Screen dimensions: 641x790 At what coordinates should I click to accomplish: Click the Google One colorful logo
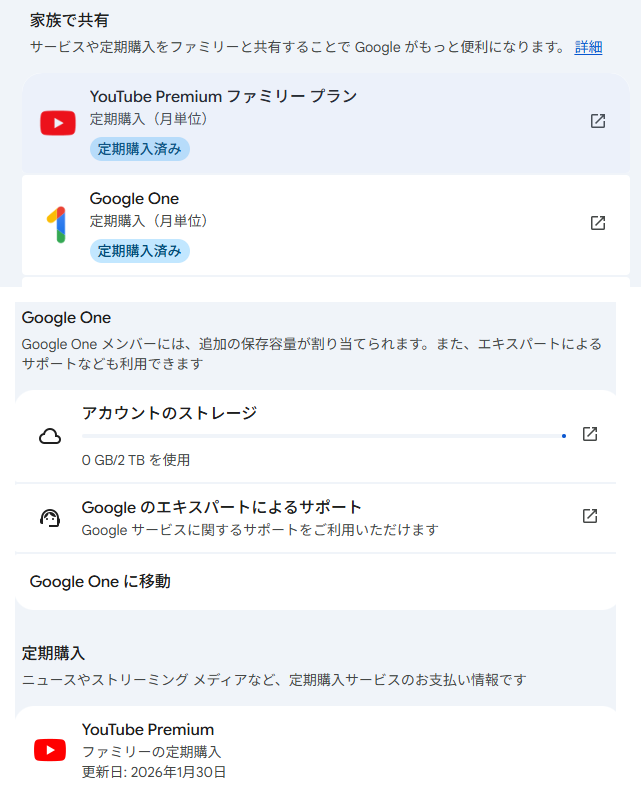click(x=57, y=224)
